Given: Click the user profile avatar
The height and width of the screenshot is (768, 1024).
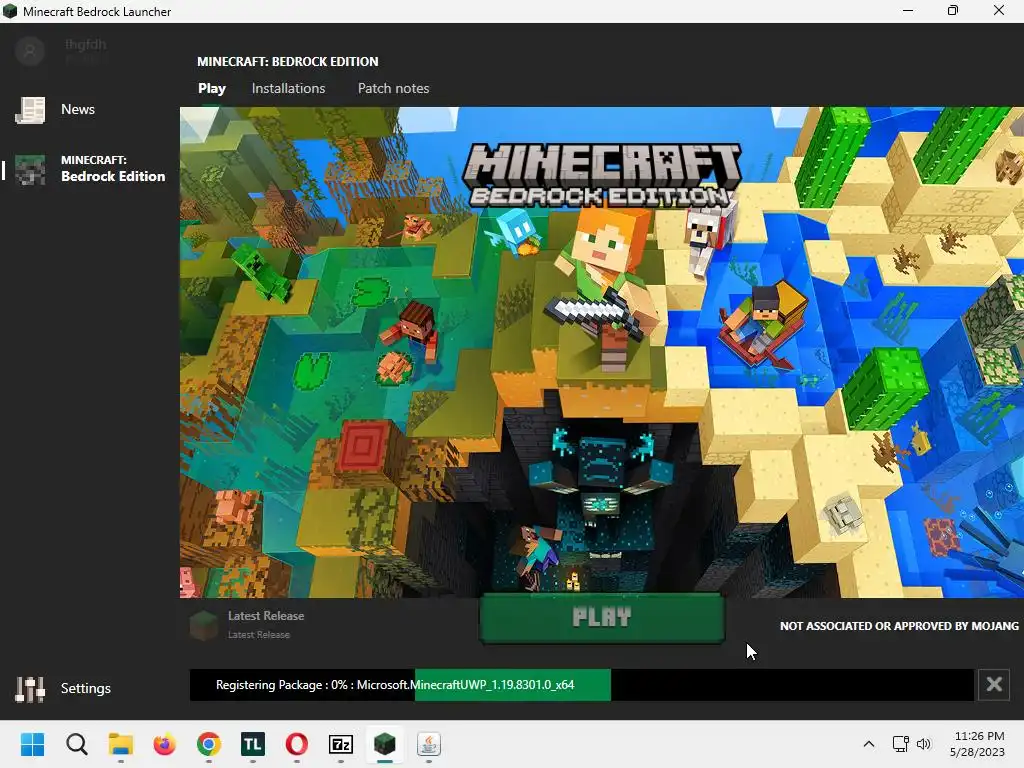Looking at the screenshot, I should [30, 51].
